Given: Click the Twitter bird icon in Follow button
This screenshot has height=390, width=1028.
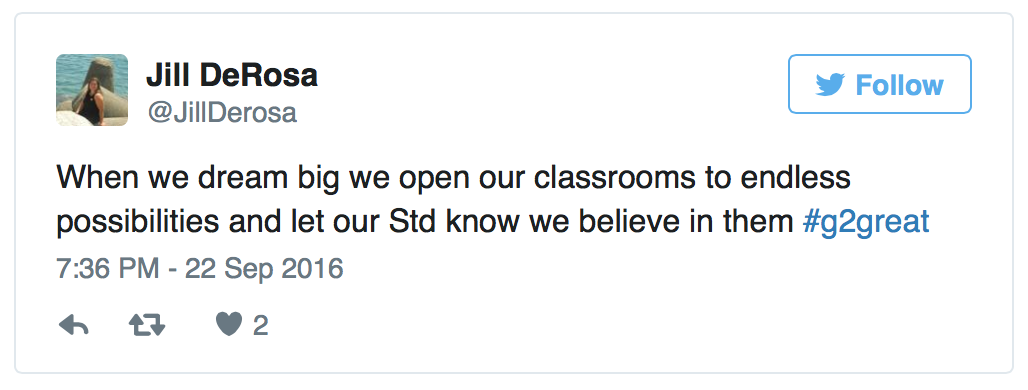Looking at the screenshot, I should tap(830, 85).
